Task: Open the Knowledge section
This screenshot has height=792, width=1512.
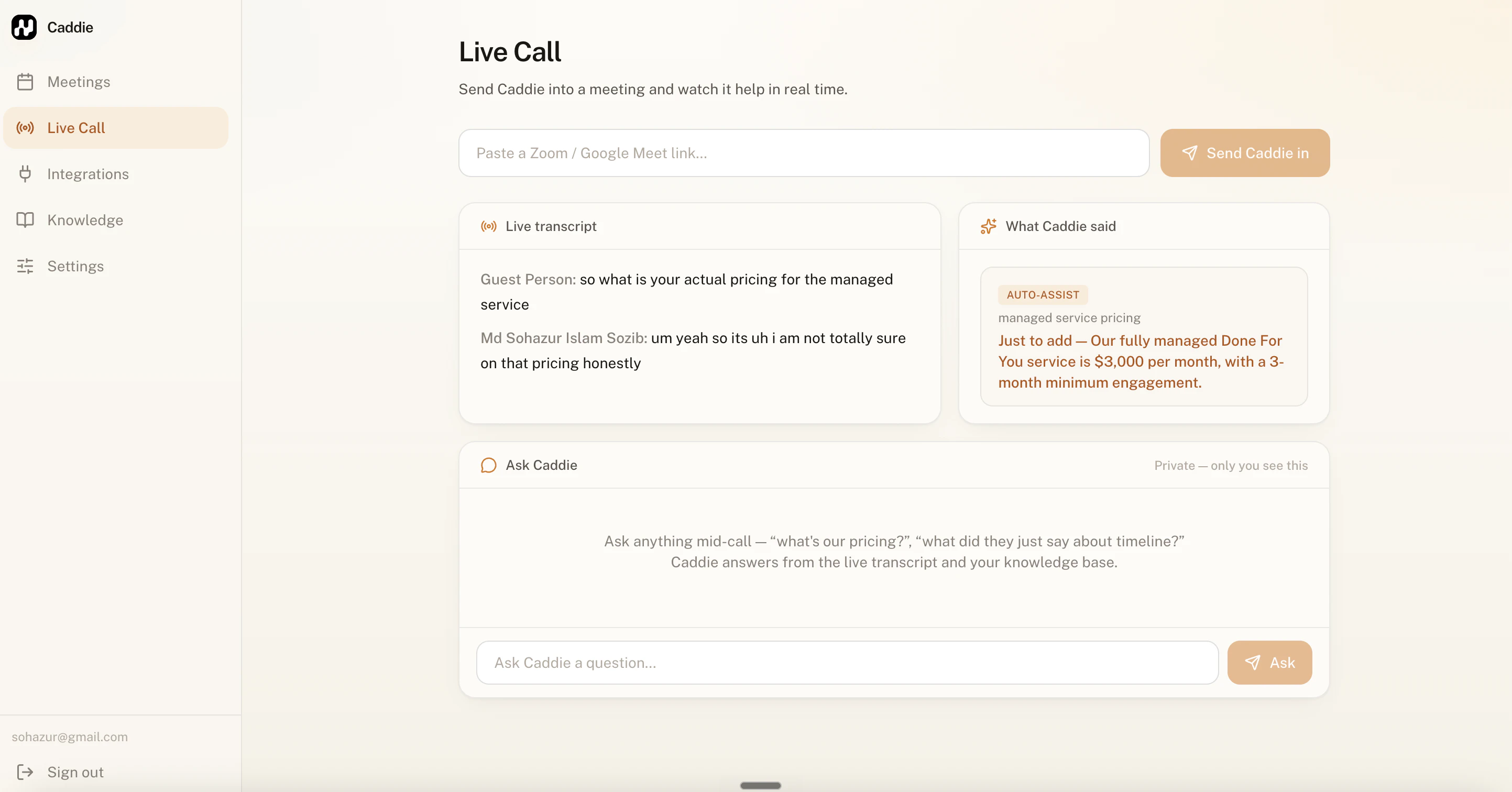Action: point(116,220)
